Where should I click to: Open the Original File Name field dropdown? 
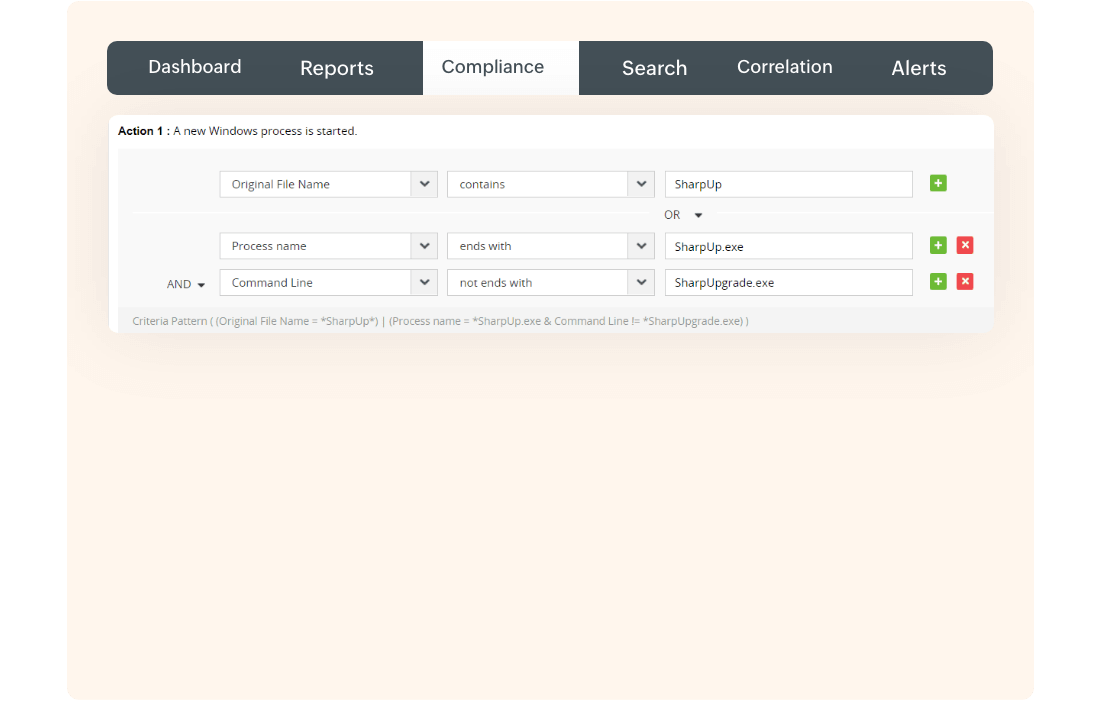point(423,183)
